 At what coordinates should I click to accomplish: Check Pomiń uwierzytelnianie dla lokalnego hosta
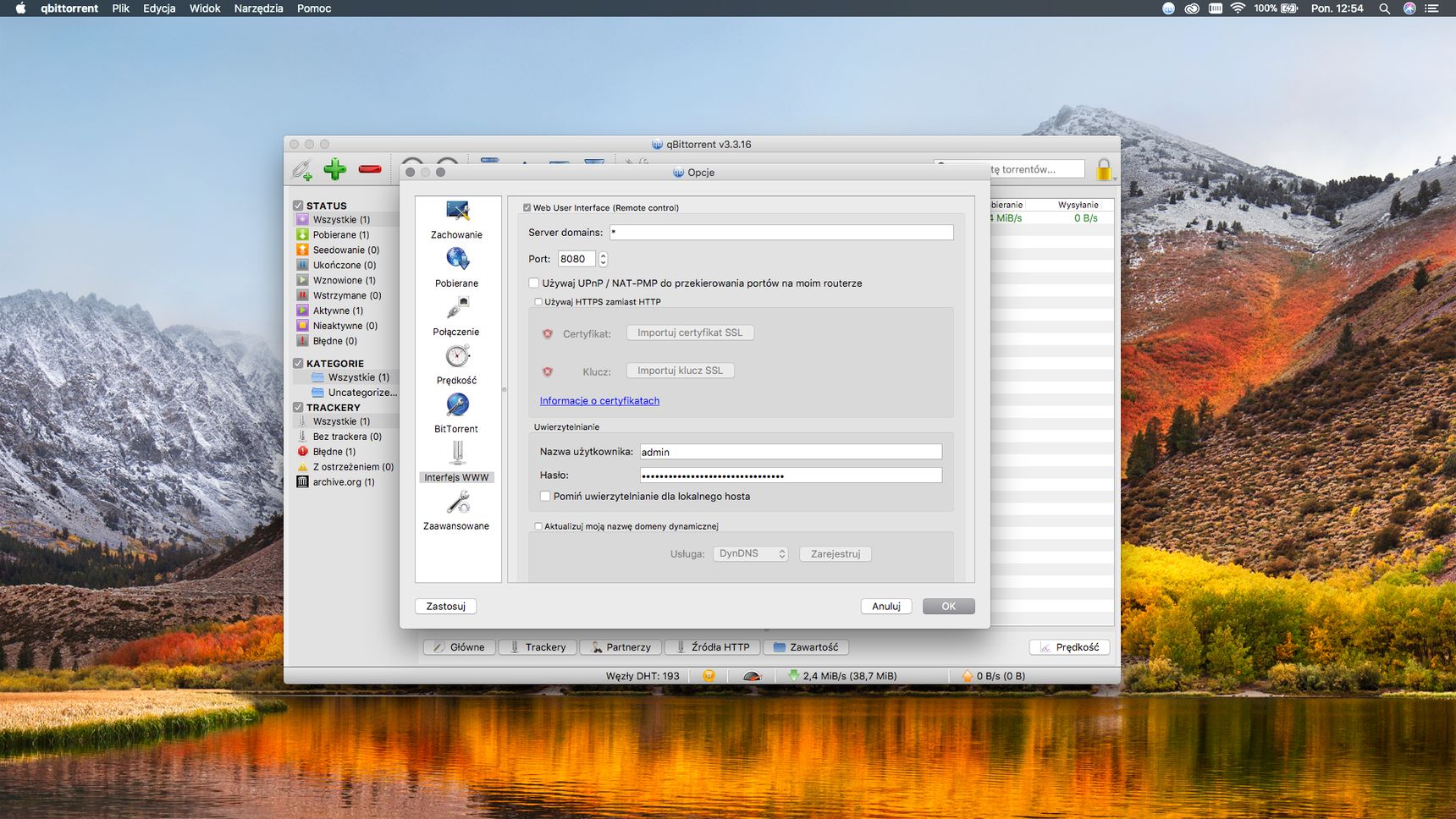pos(545,497)
